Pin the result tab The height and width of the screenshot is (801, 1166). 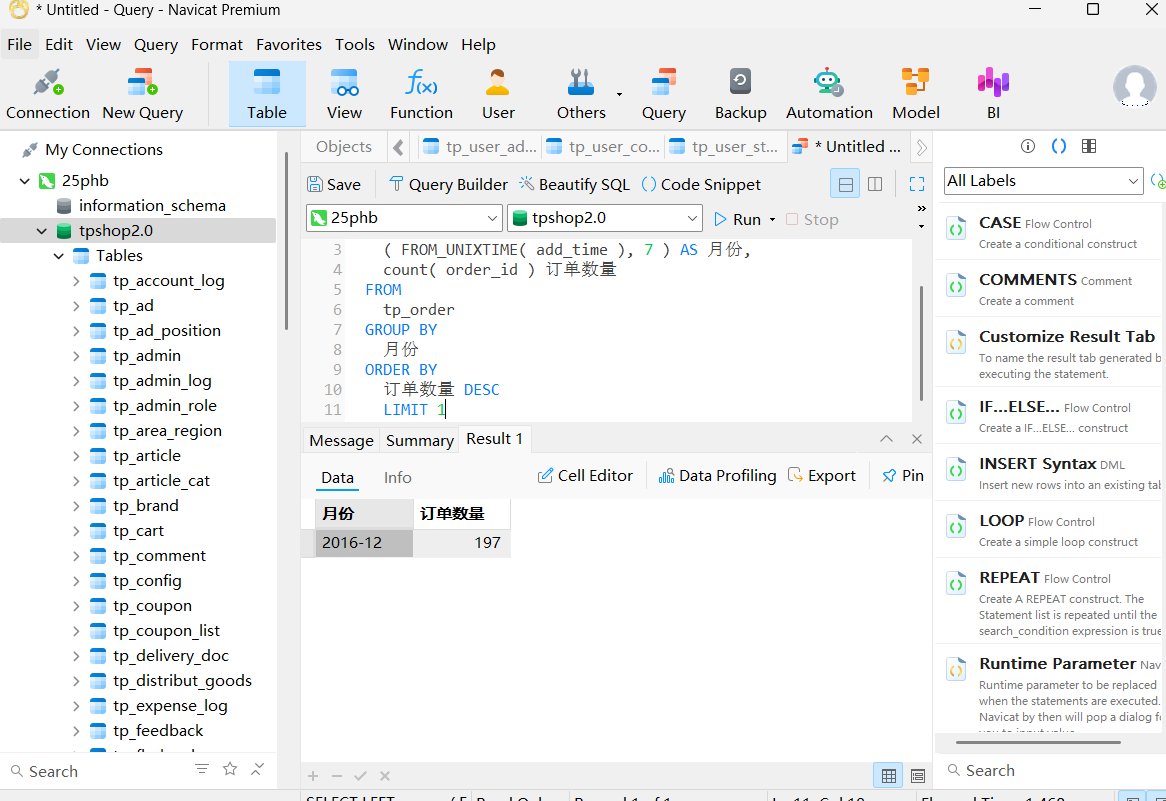tap(903, 476)
